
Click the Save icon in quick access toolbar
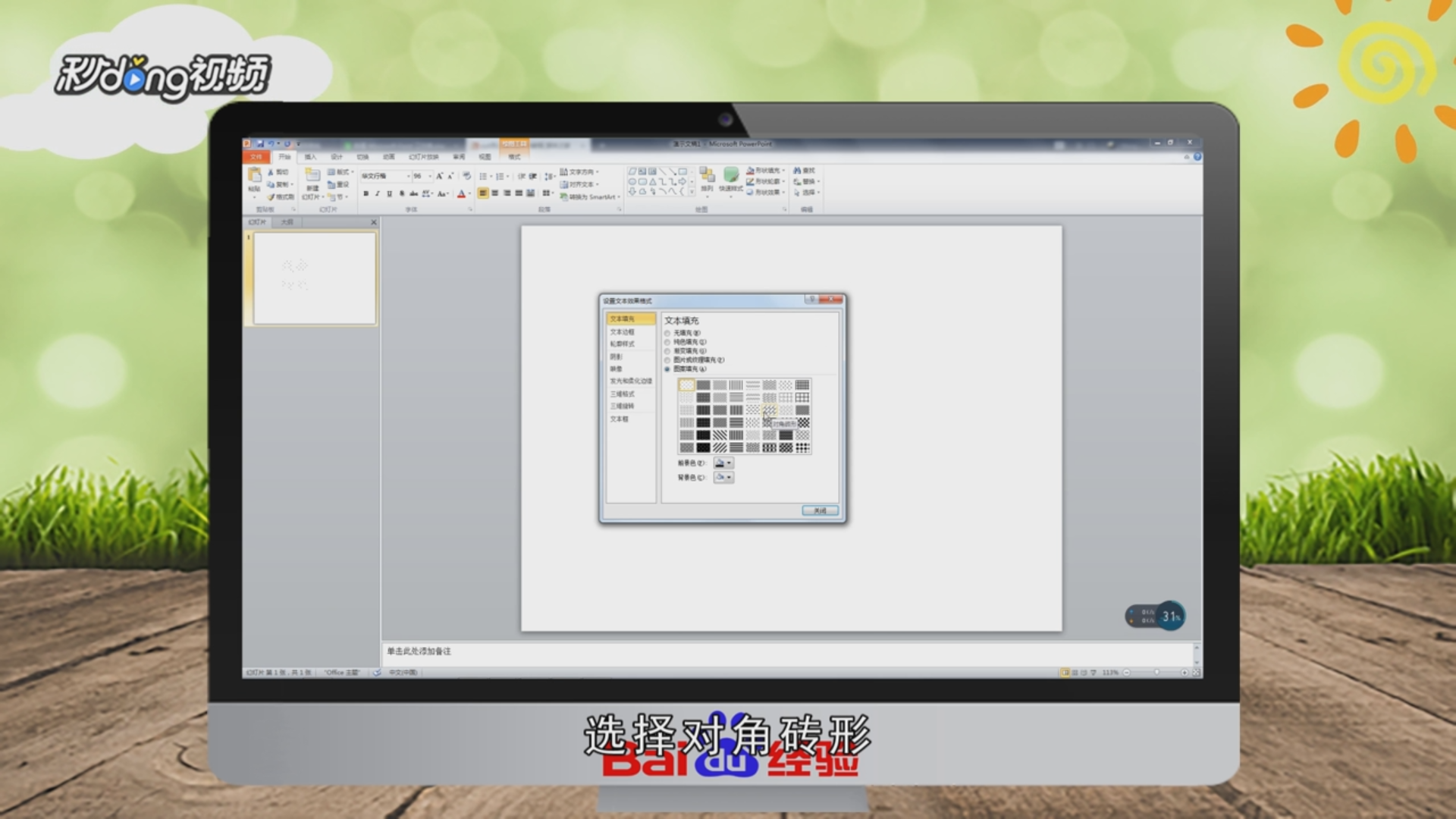(260, 143)
